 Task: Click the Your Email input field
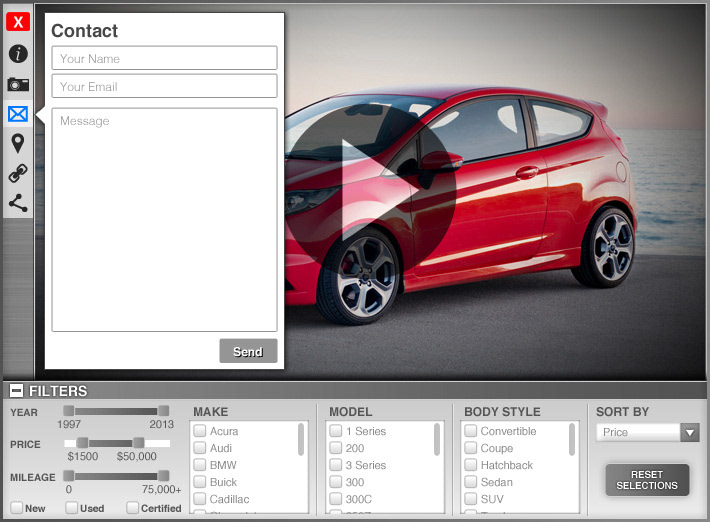(164, 86)
